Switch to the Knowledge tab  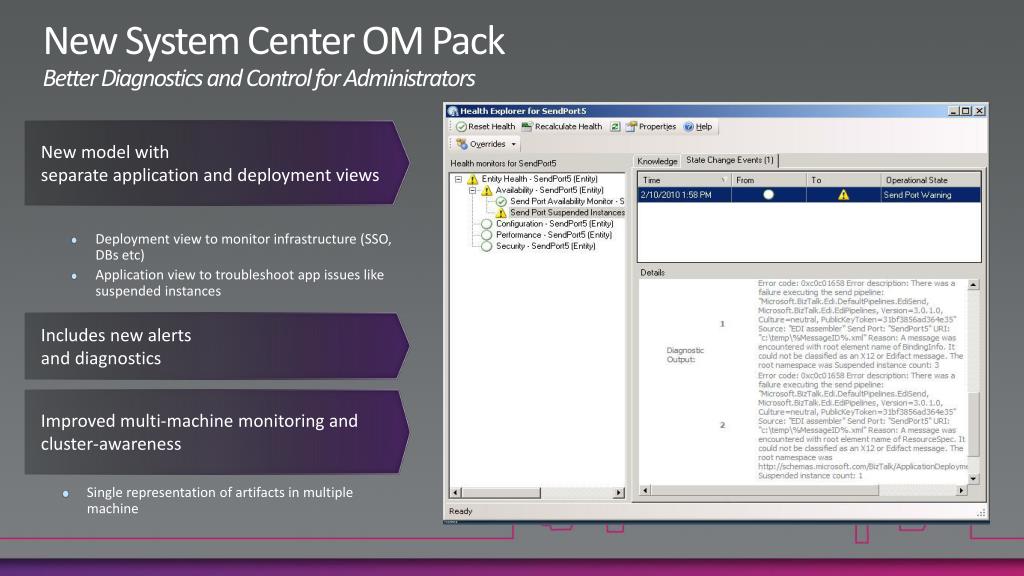point(657,161)
